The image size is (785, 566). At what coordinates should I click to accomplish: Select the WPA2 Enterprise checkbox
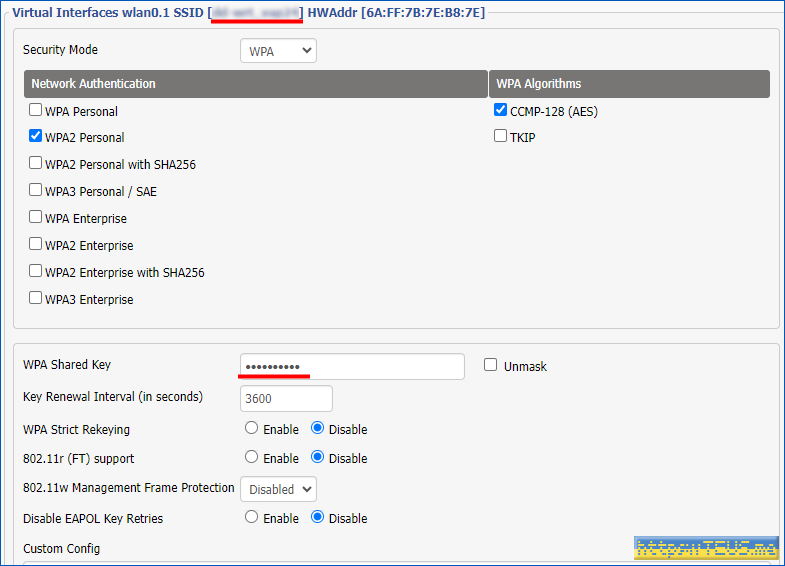coord(36,245)
